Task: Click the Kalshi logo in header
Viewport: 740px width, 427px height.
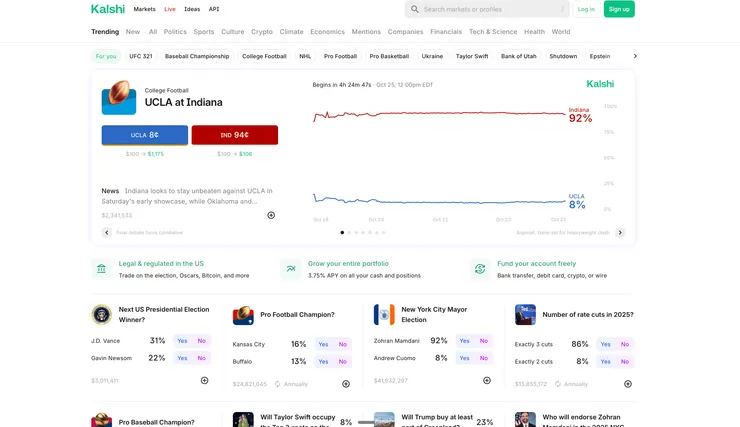Action: (x=108, y=9)
